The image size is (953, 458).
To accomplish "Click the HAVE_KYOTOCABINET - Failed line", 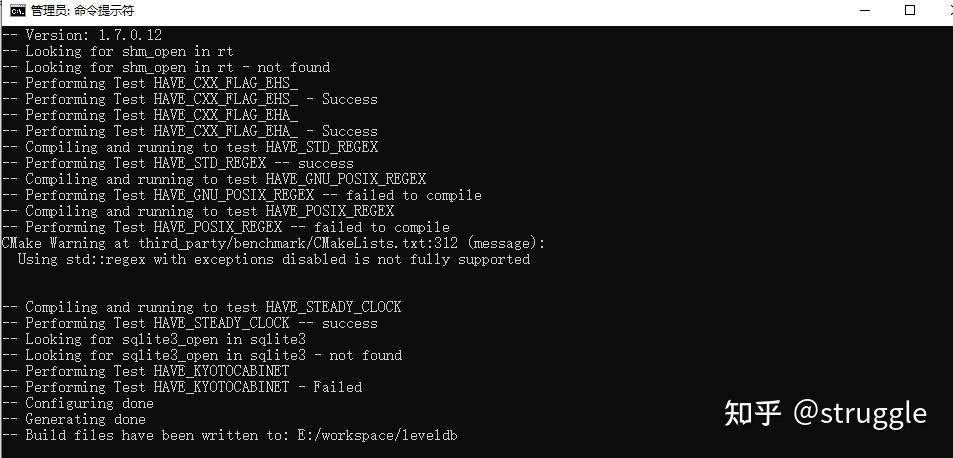I will pos(182,387).
